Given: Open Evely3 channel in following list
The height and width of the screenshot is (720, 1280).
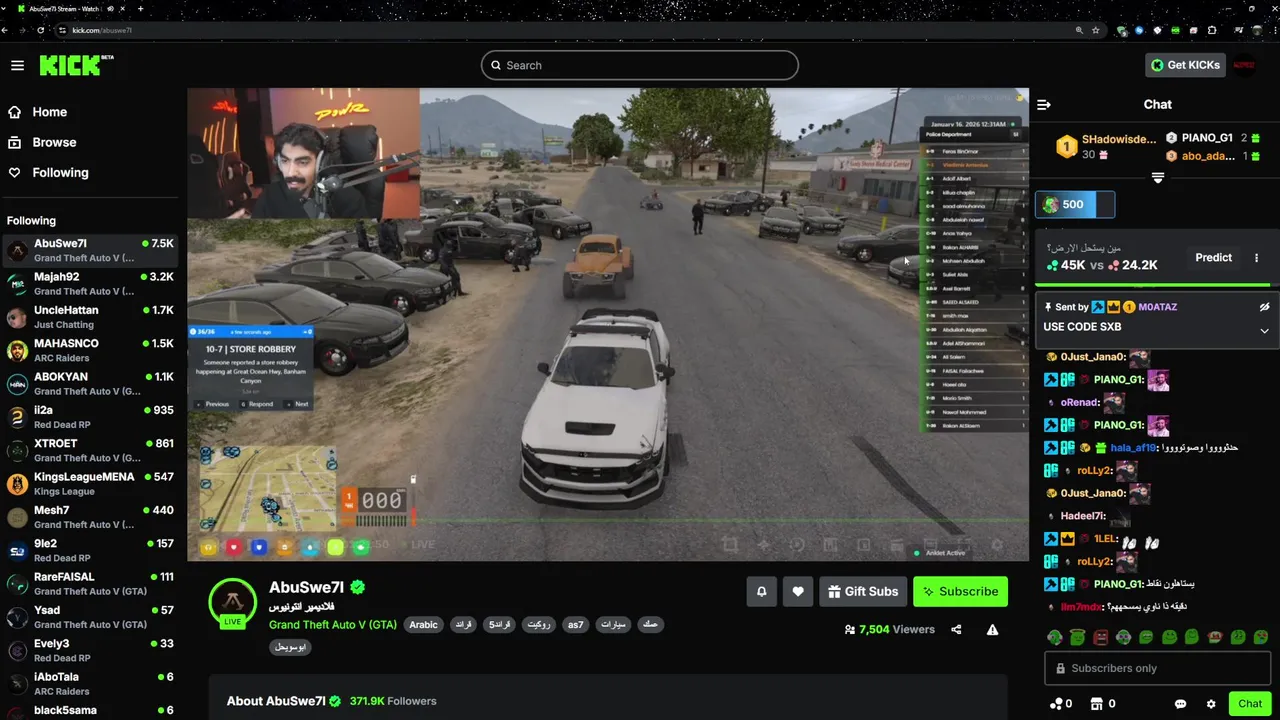Looking at the screenshot, I should pyautogui.click(x=90, y=650).
